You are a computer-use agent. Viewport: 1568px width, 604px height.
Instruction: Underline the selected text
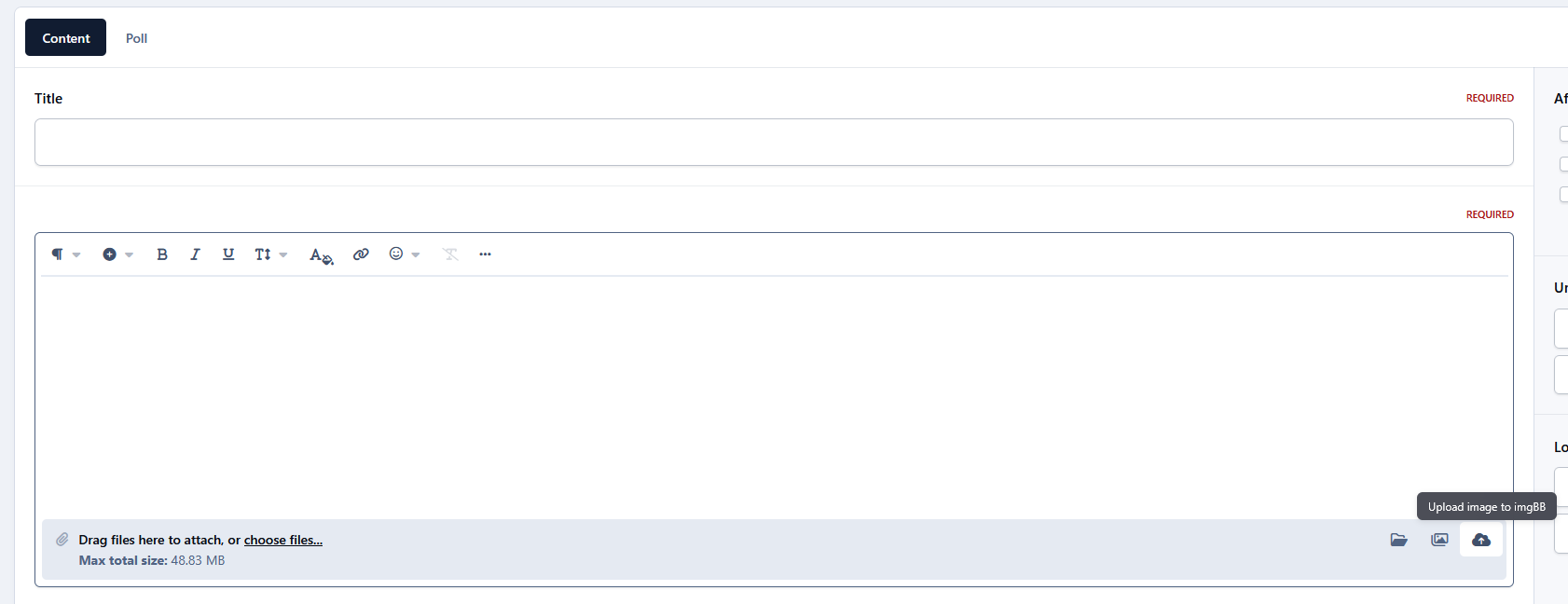228,254
